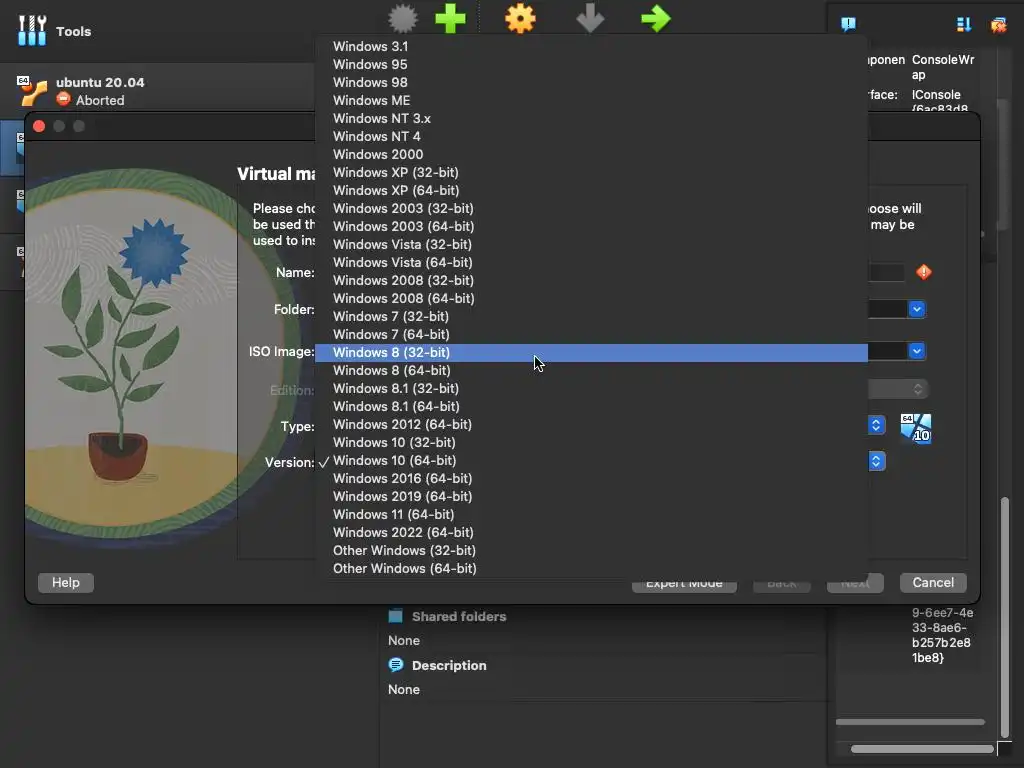Open the Type selector arrows
This screenshot has width=1024, height=768.
click(876, 425)
